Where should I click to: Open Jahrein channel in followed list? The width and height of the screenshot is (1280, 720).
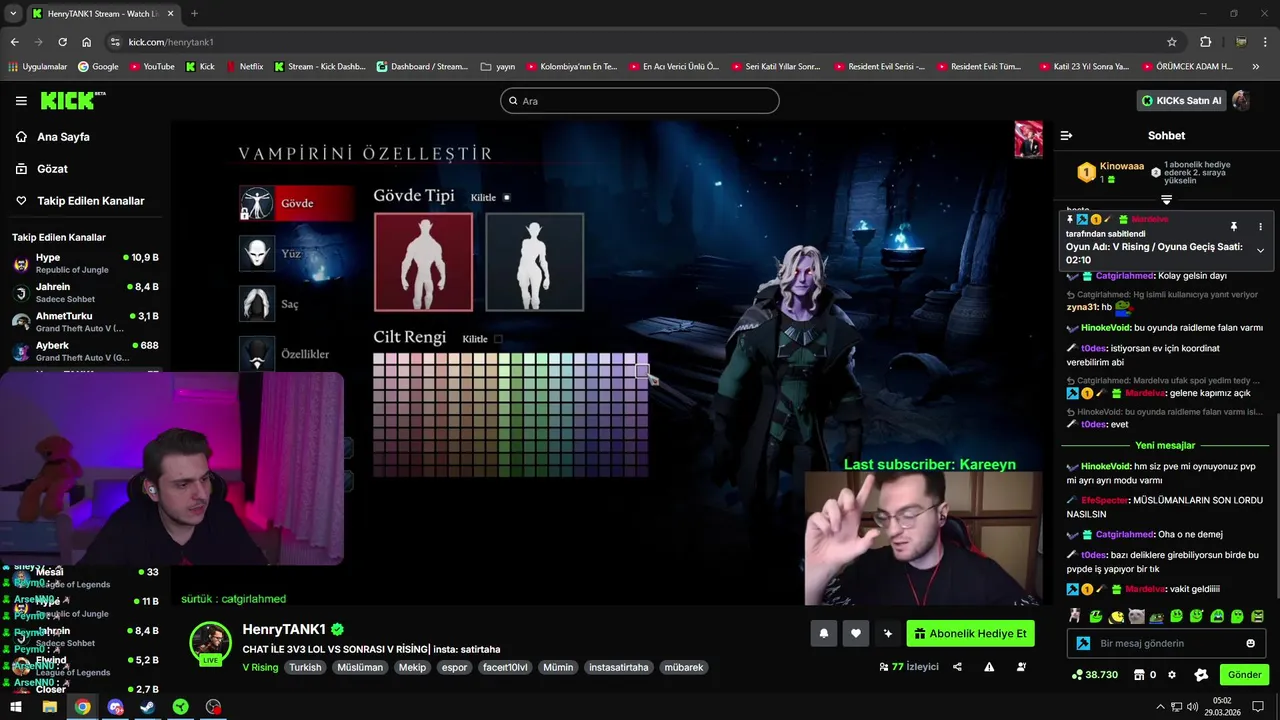(85, 293)
